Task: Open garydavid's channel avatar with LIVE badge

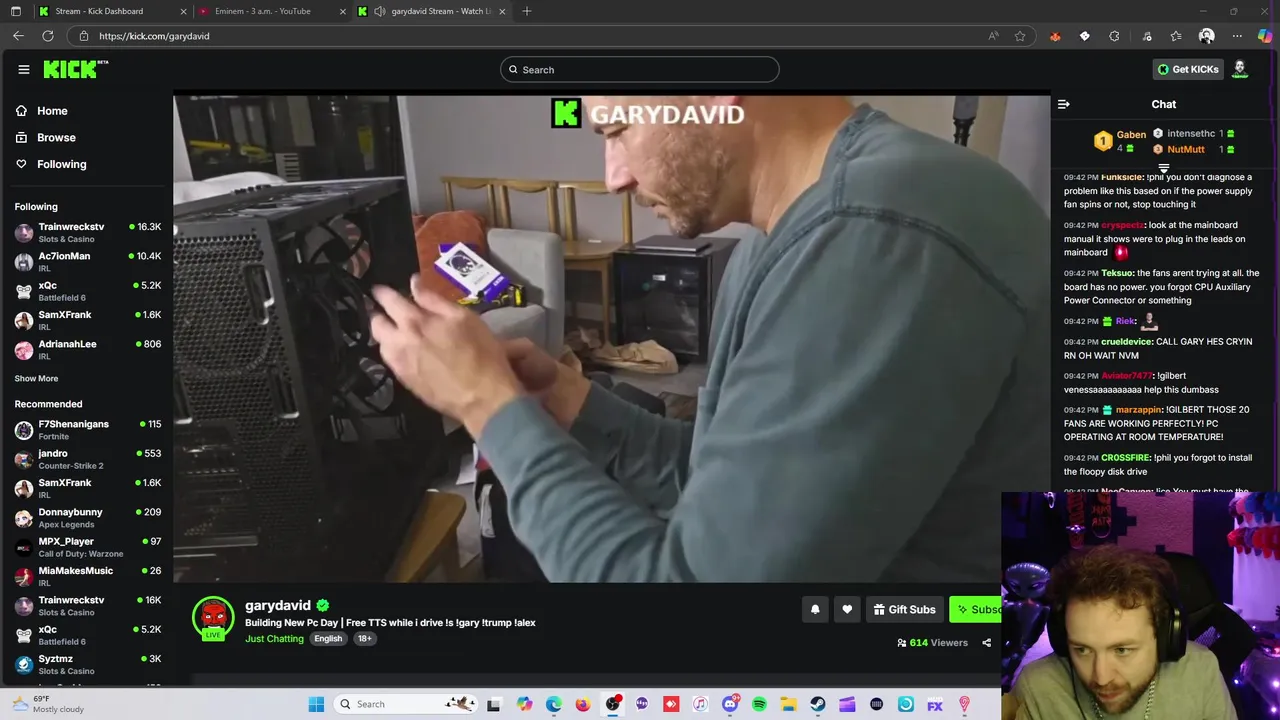Action: tap(213, 619)
